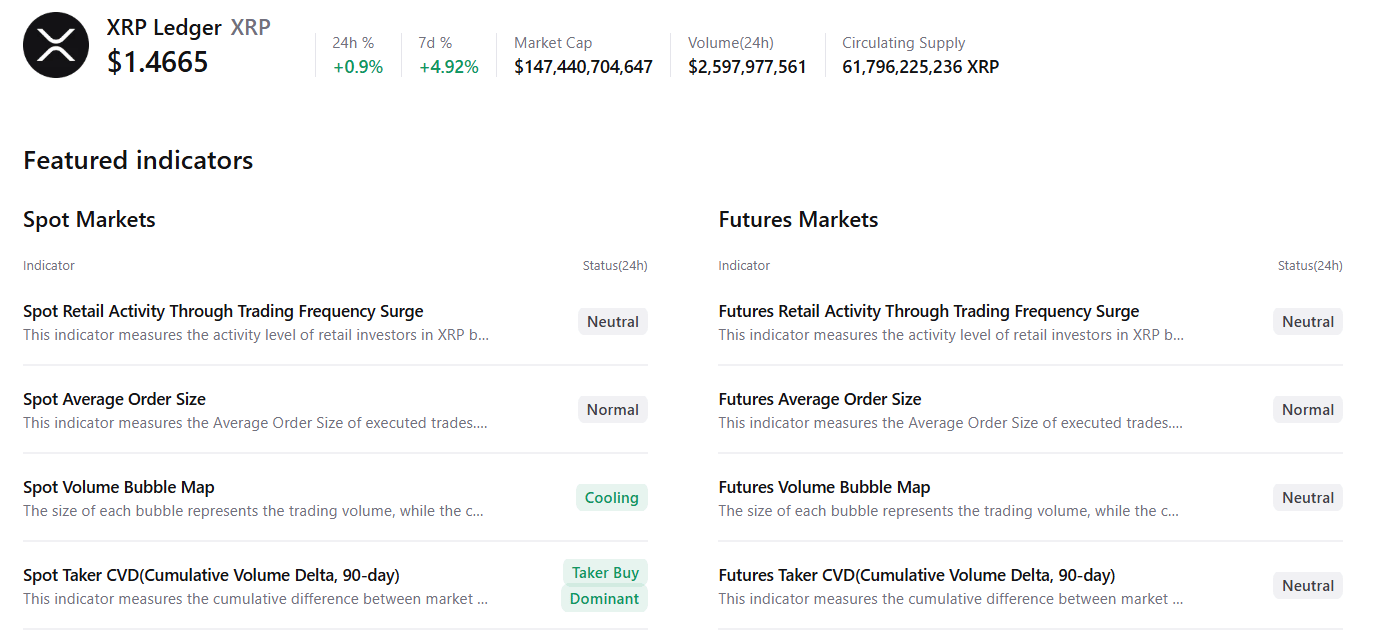The image size is (1383, 634).
Task: Click the Market Cap label
Action: tap(553, 43)
